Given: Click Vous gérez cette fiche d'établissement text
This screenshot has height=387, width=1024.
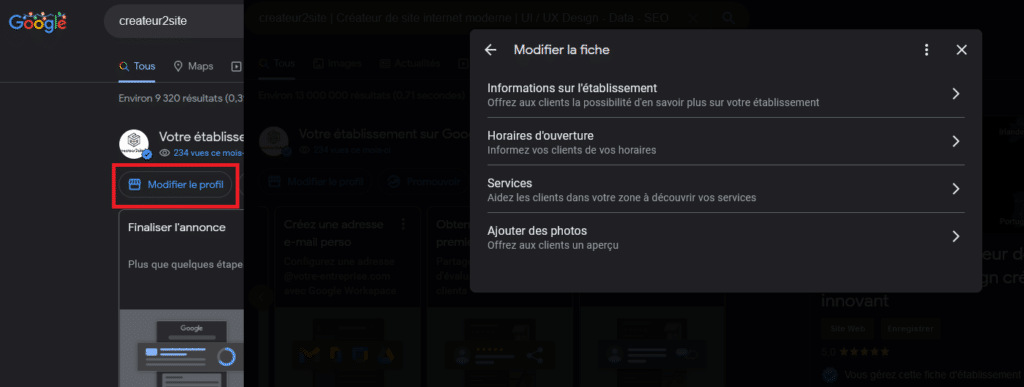Looking at the screenshot, I should pos(933,375).
